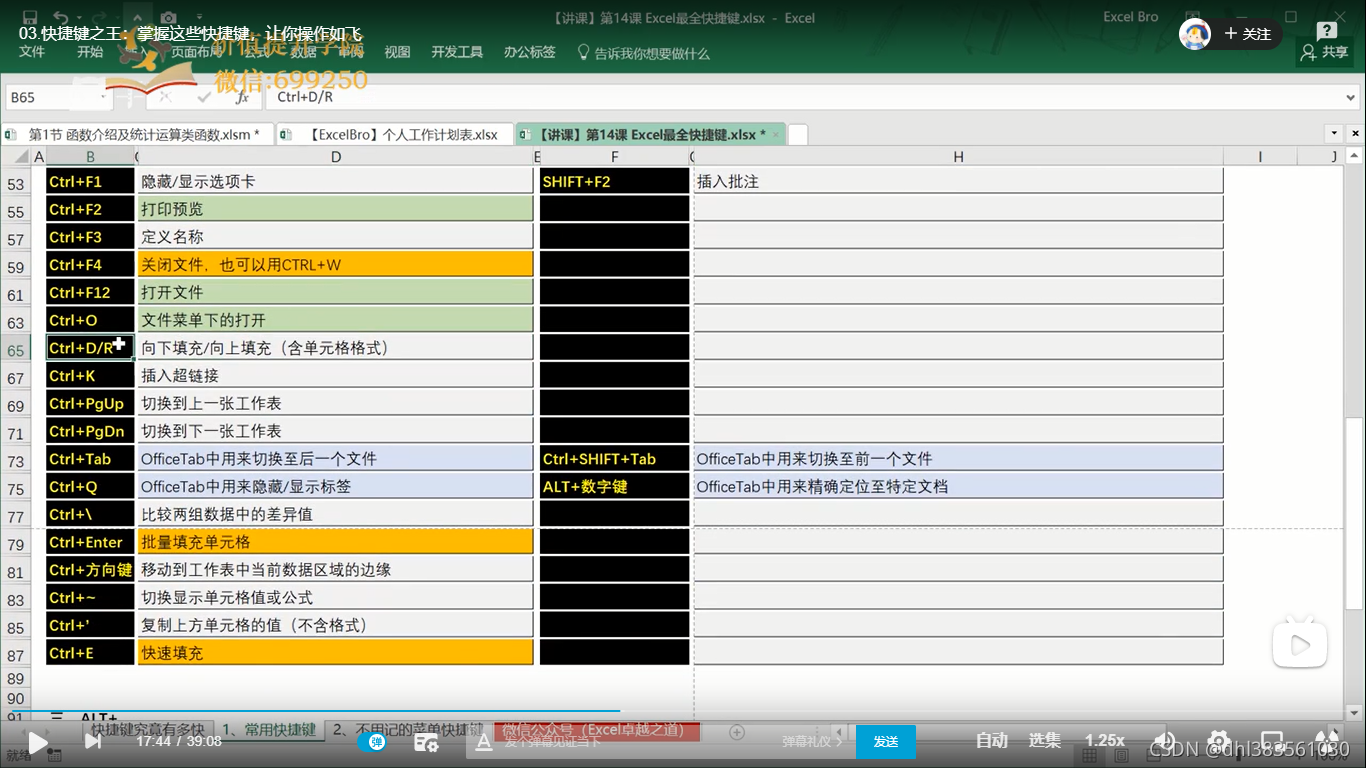Open video player settings gear

click(1218, 741)
